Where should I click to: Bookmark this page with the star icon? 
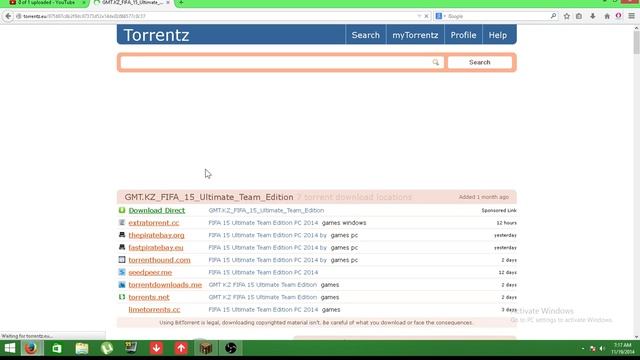tap(567, 16)
